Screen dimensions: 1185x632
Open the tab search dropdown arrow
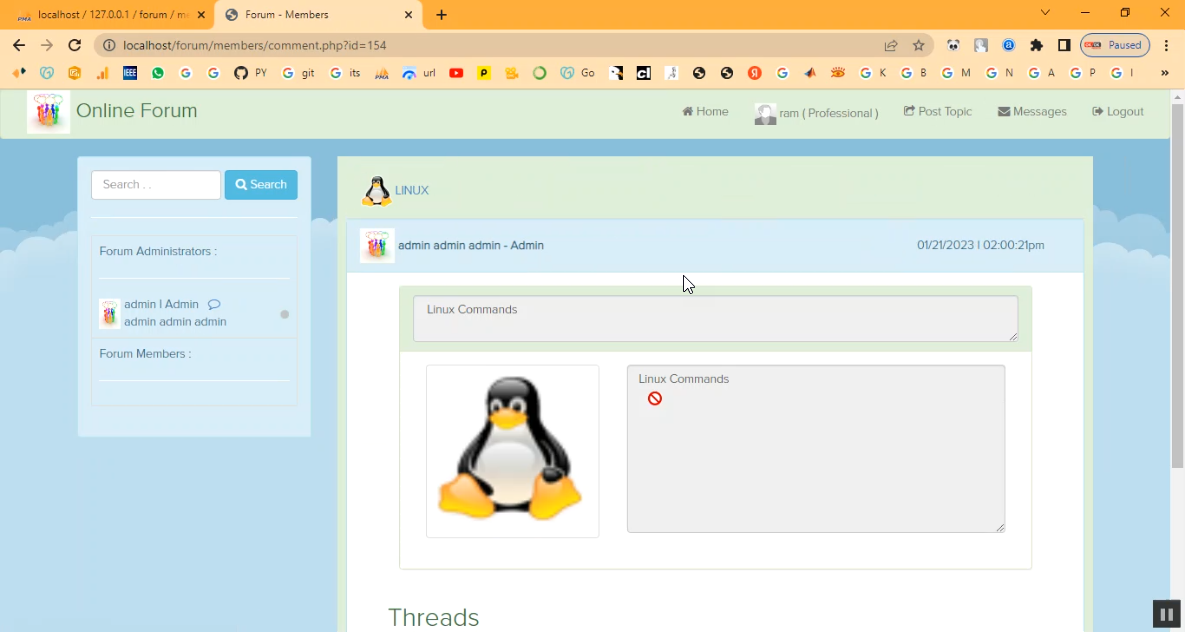click(x=1045, y=13)
